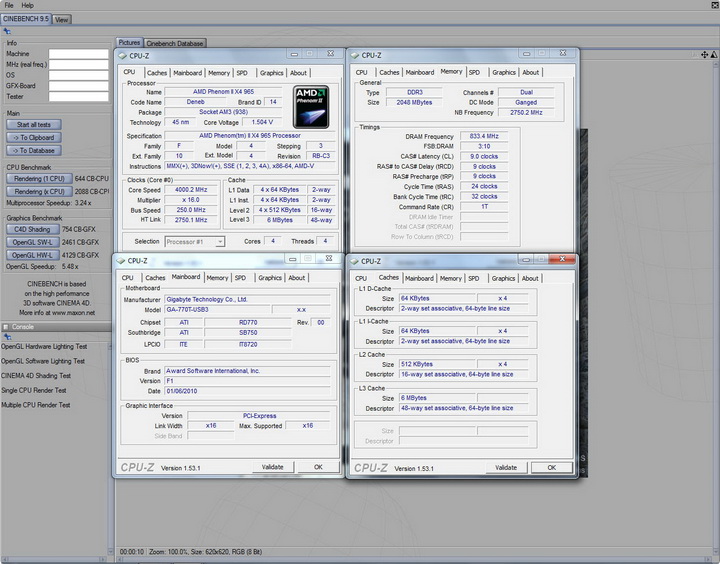Screen dimensions: 720x564
Task: Open the Memory tab in the Mainboard window
Action: [x=217, y=277]
